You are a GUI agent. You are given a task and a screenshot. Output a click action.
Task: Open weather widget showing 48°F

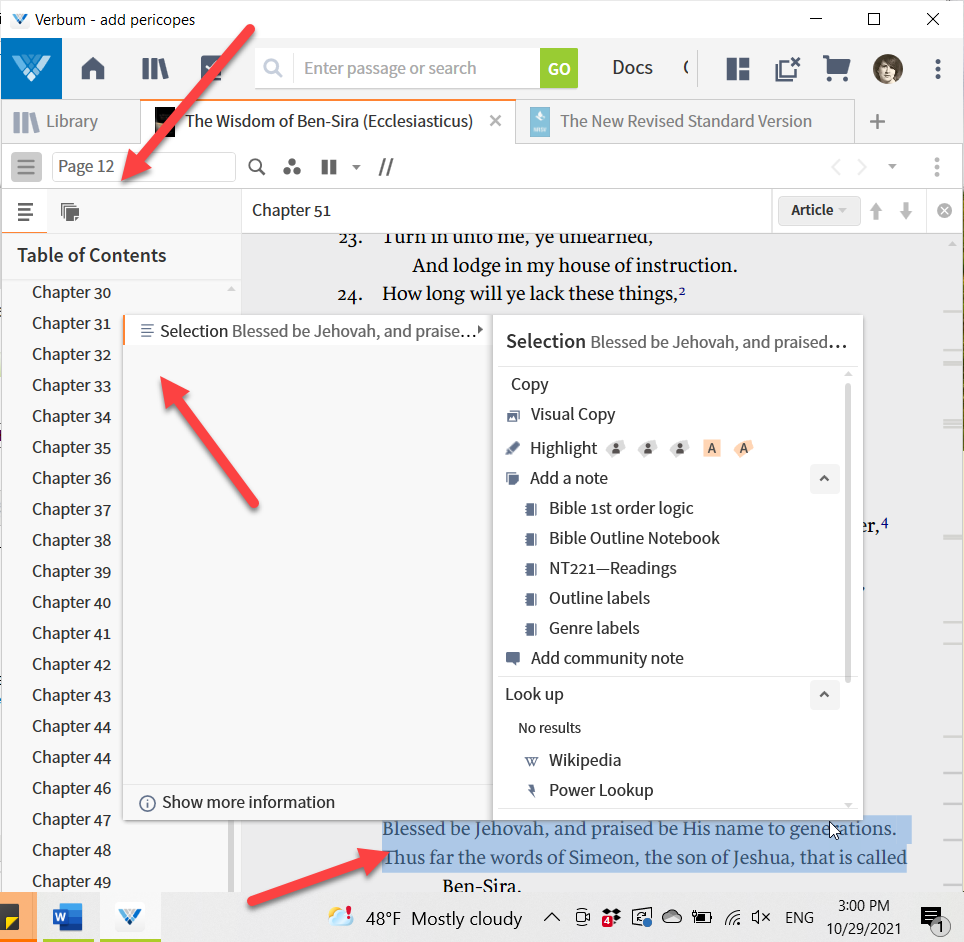tap(425, 918)
